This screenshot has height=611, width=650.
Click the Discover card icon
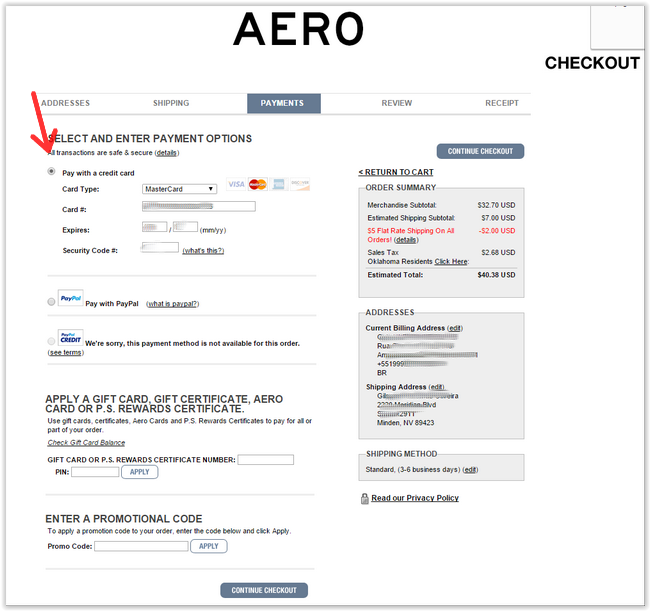[x=300, y=184]
